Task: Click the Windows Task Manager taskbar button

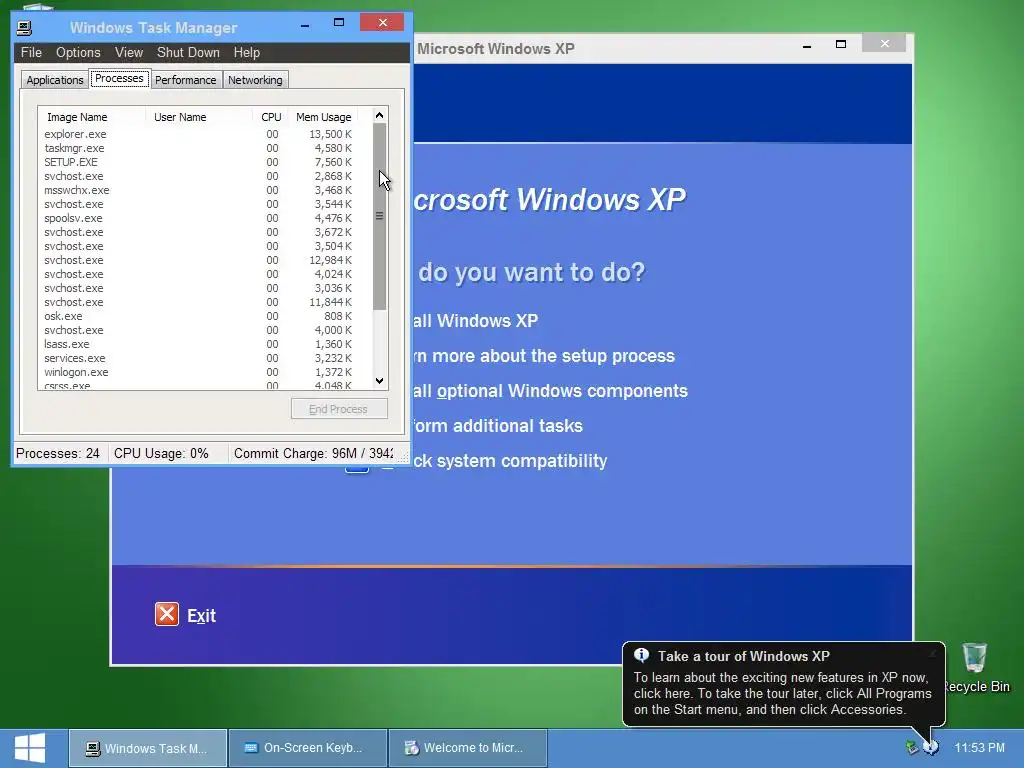Action: click(148, 748)
